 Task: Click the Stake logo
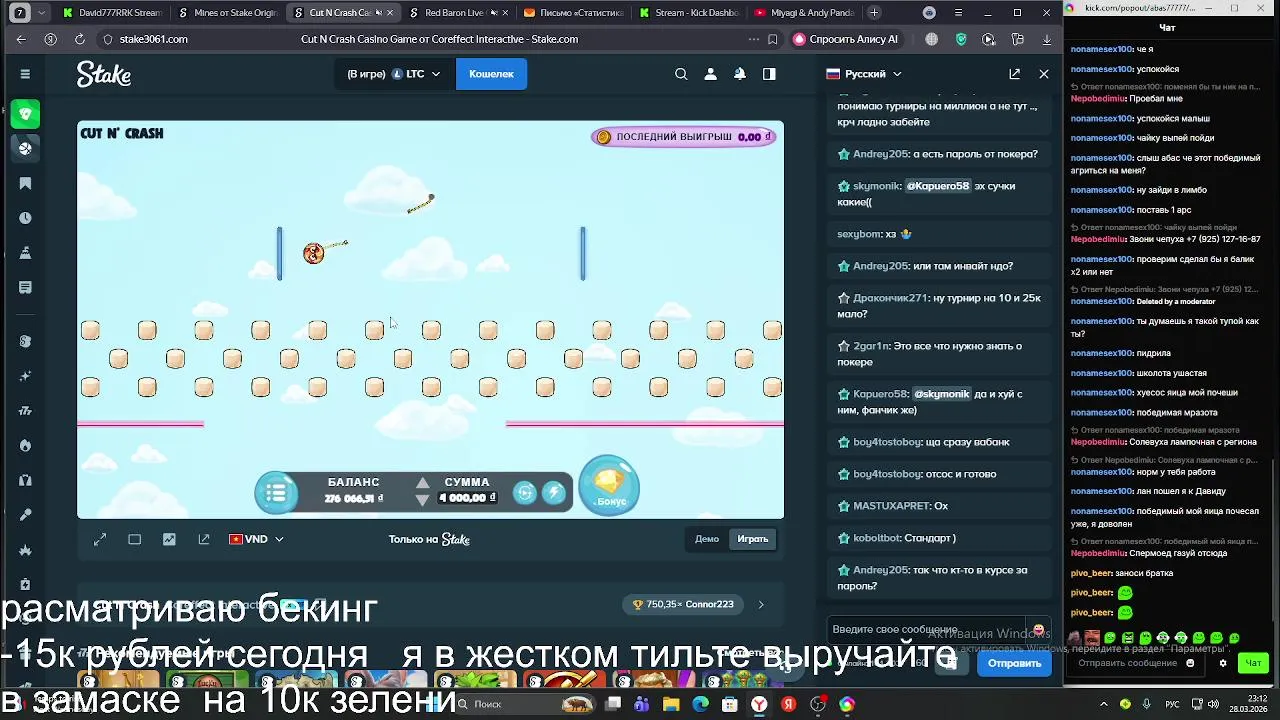click(x=104, y=75)
